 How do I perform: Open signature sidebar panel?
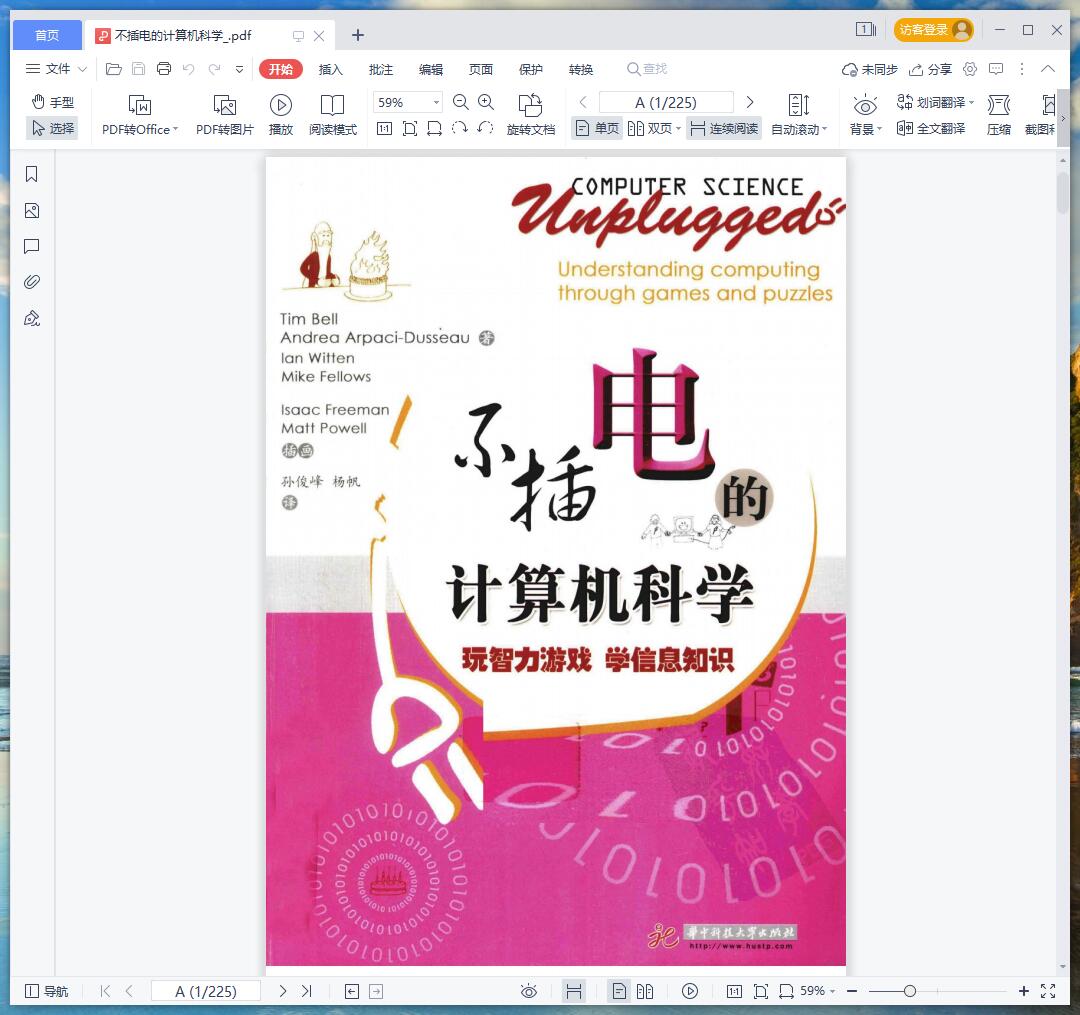point(32,318)
